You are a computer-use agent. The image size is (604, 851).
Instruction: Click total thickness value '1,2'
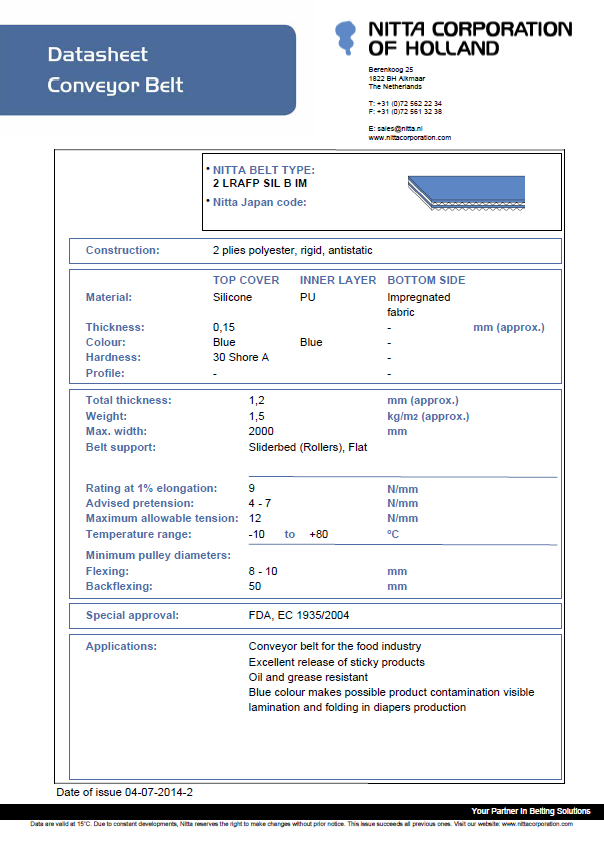257,401
